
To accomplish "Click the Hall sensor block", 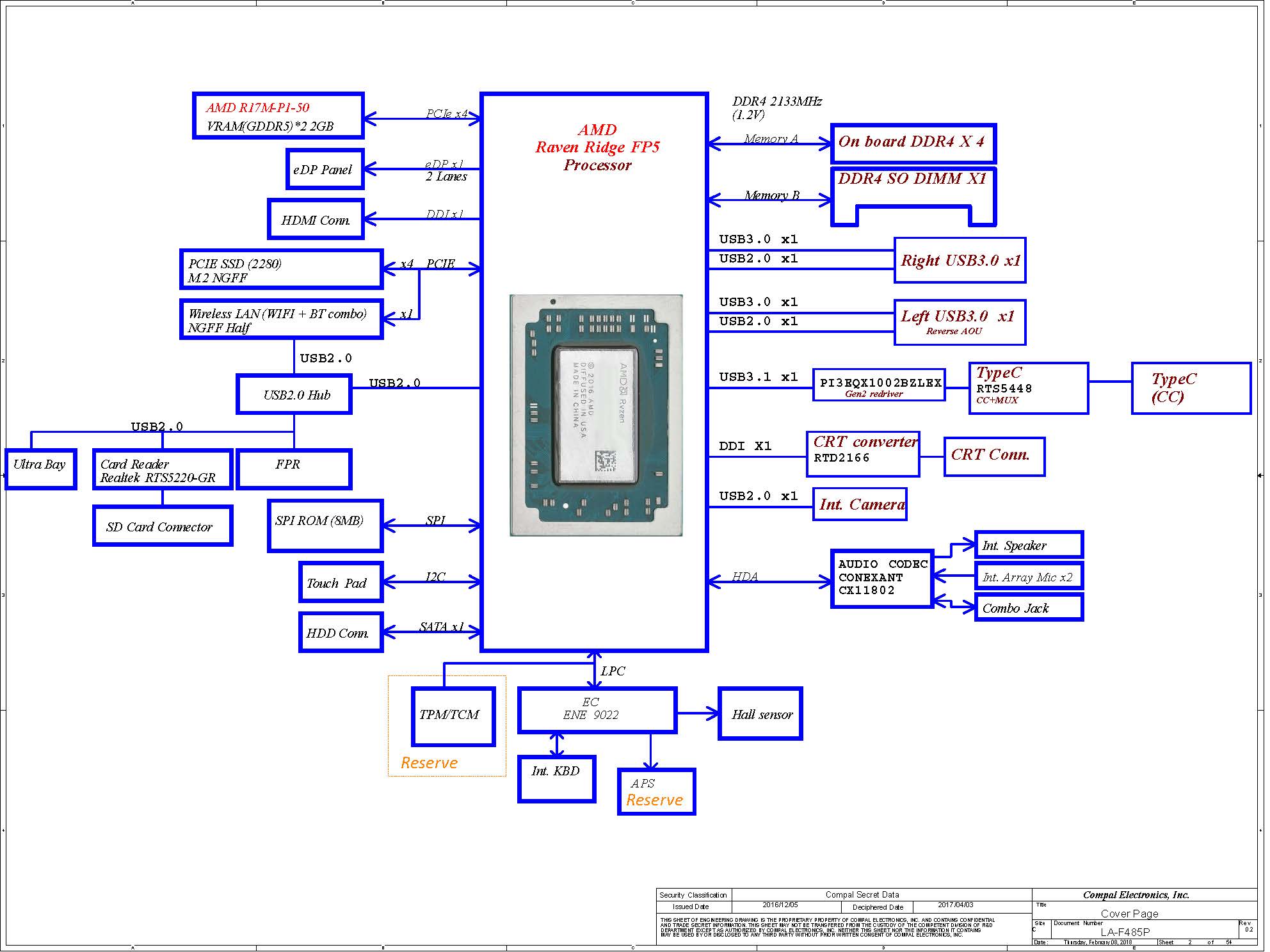I will pyautogui.click(x=760, y=714).
